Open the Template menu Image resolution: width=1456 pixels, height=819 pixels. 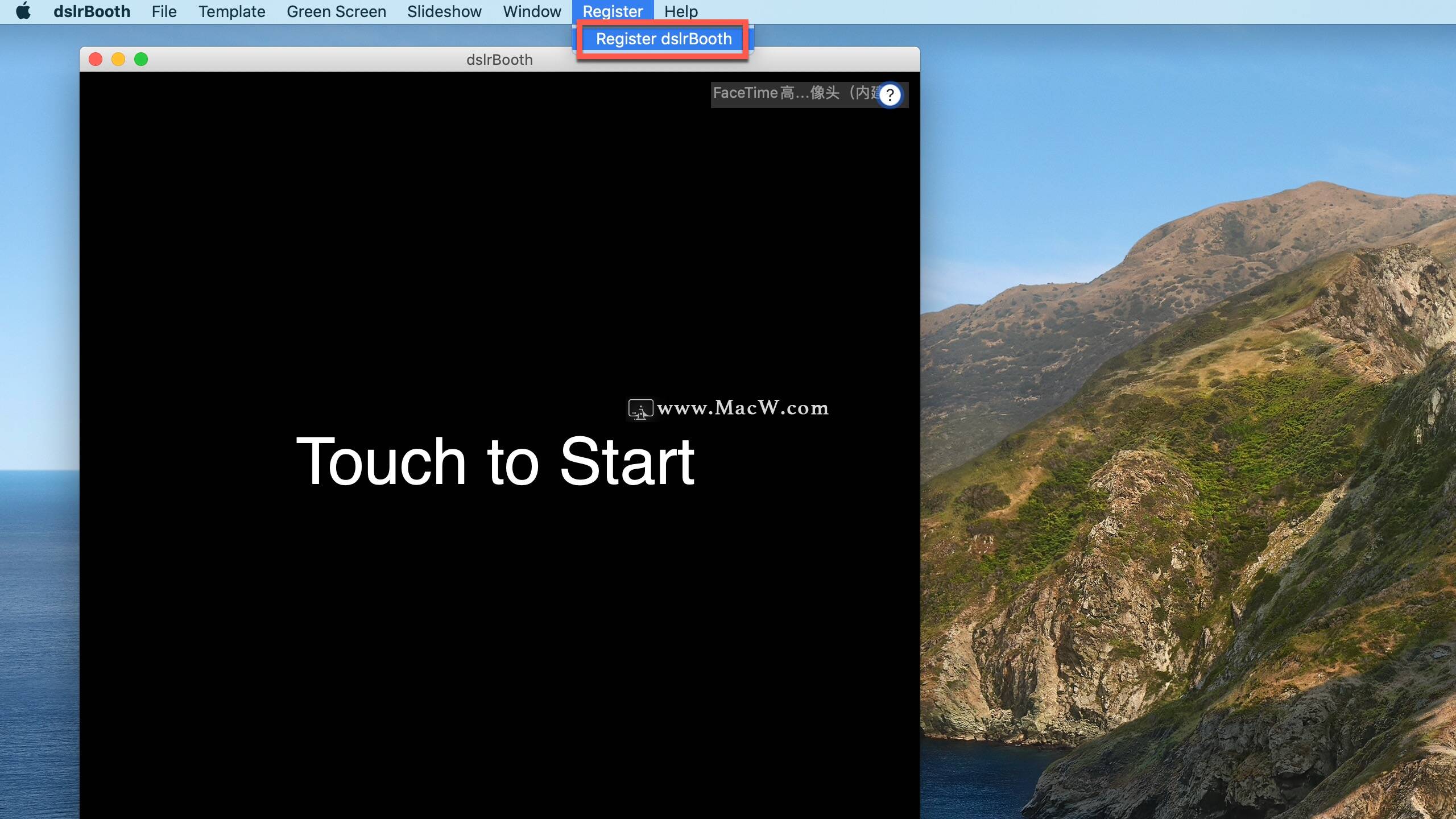click(x=231, y=11)
